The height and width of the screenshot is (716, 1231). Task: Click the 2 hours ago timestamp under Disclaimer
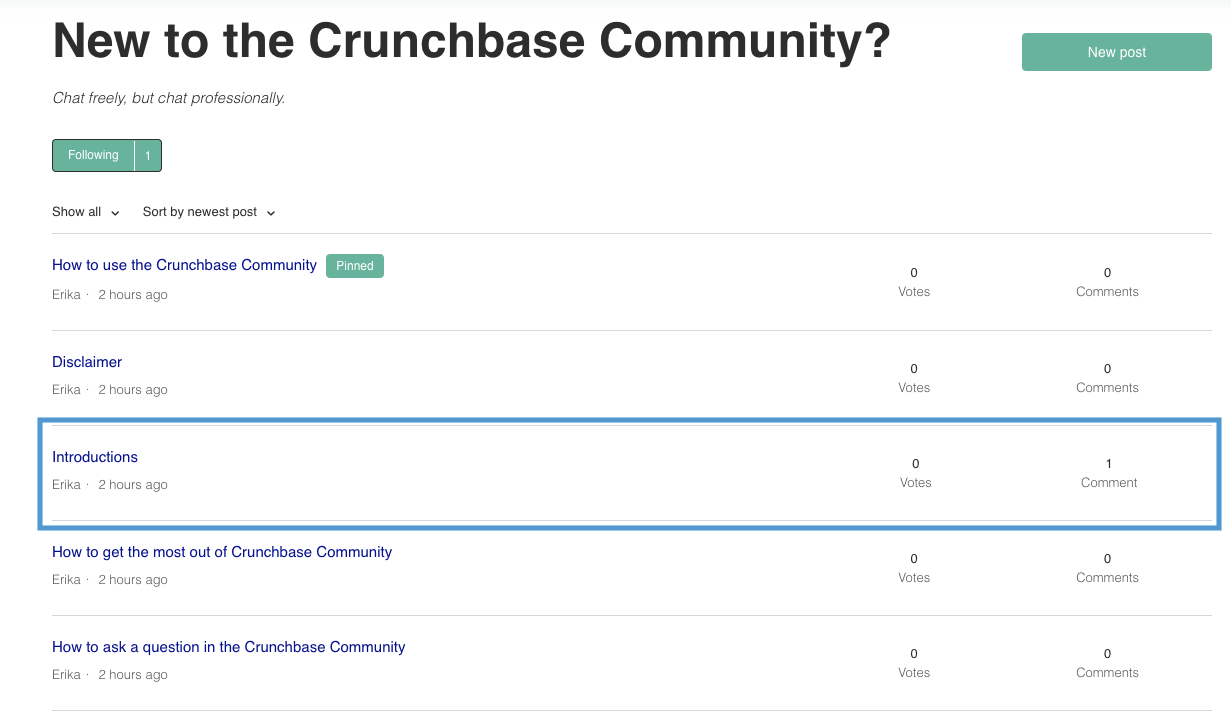pos(133,390)
